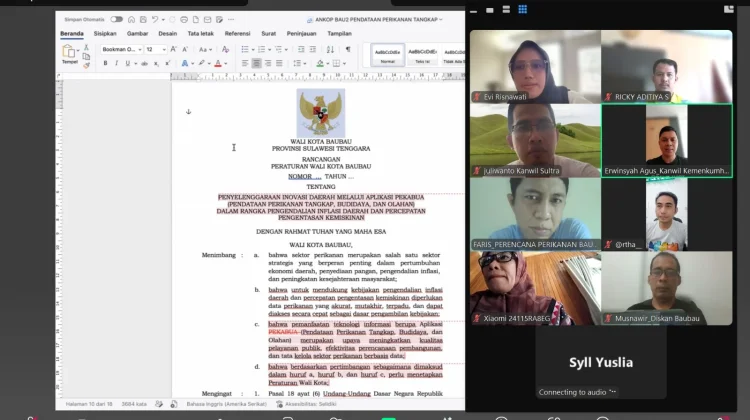Switch Zoom to single-panel view icon
The width and height of the screenshot is (750, 420).
[490, 10]
